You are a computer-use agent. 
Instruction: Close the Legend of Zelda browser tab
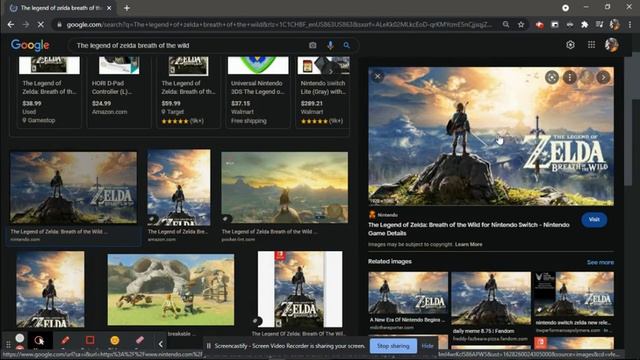tap(109, 8)
